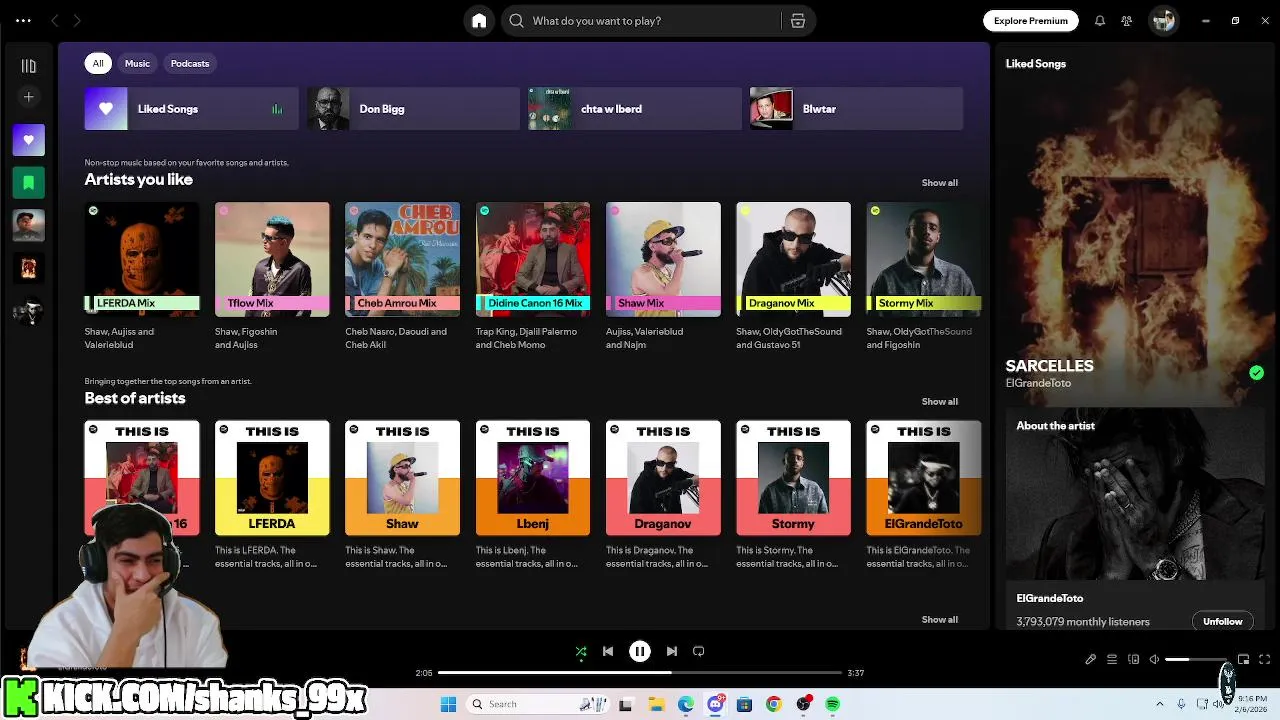Screen dimensions: 1280x720
Task: Open the Queue icon
Action: point(1112,660)
